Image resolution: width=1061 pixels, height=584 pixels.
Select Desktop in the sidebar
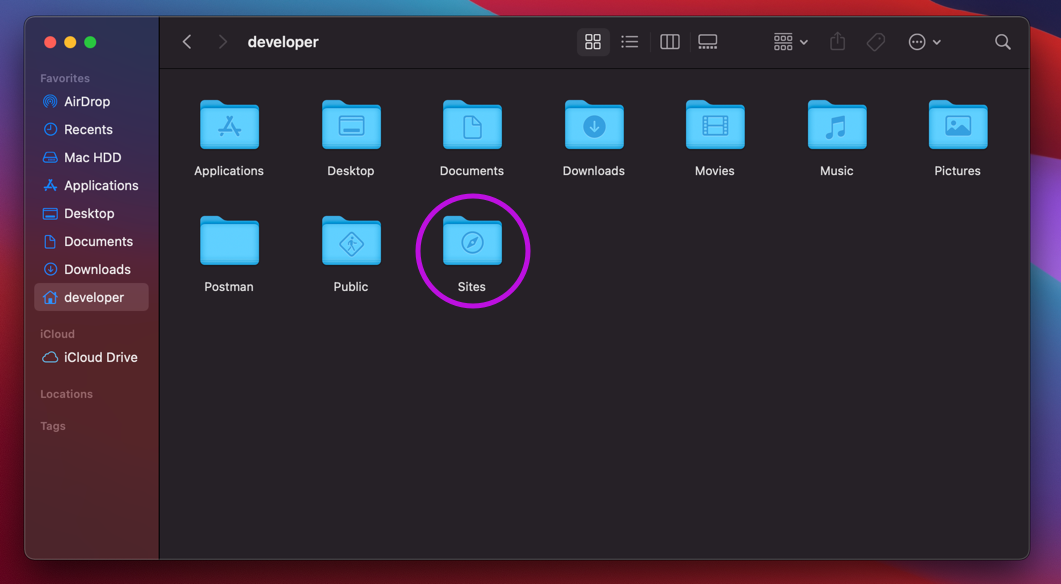coord(91,214)
